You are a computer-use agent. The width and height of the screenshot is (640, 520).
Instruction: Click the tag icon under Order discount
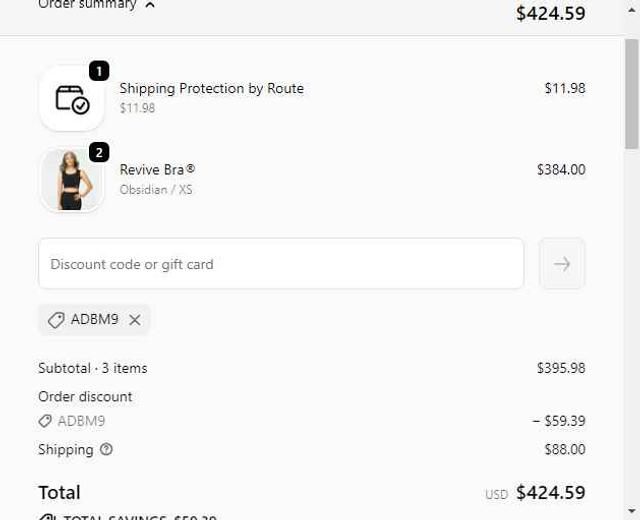tap(45, 421)
